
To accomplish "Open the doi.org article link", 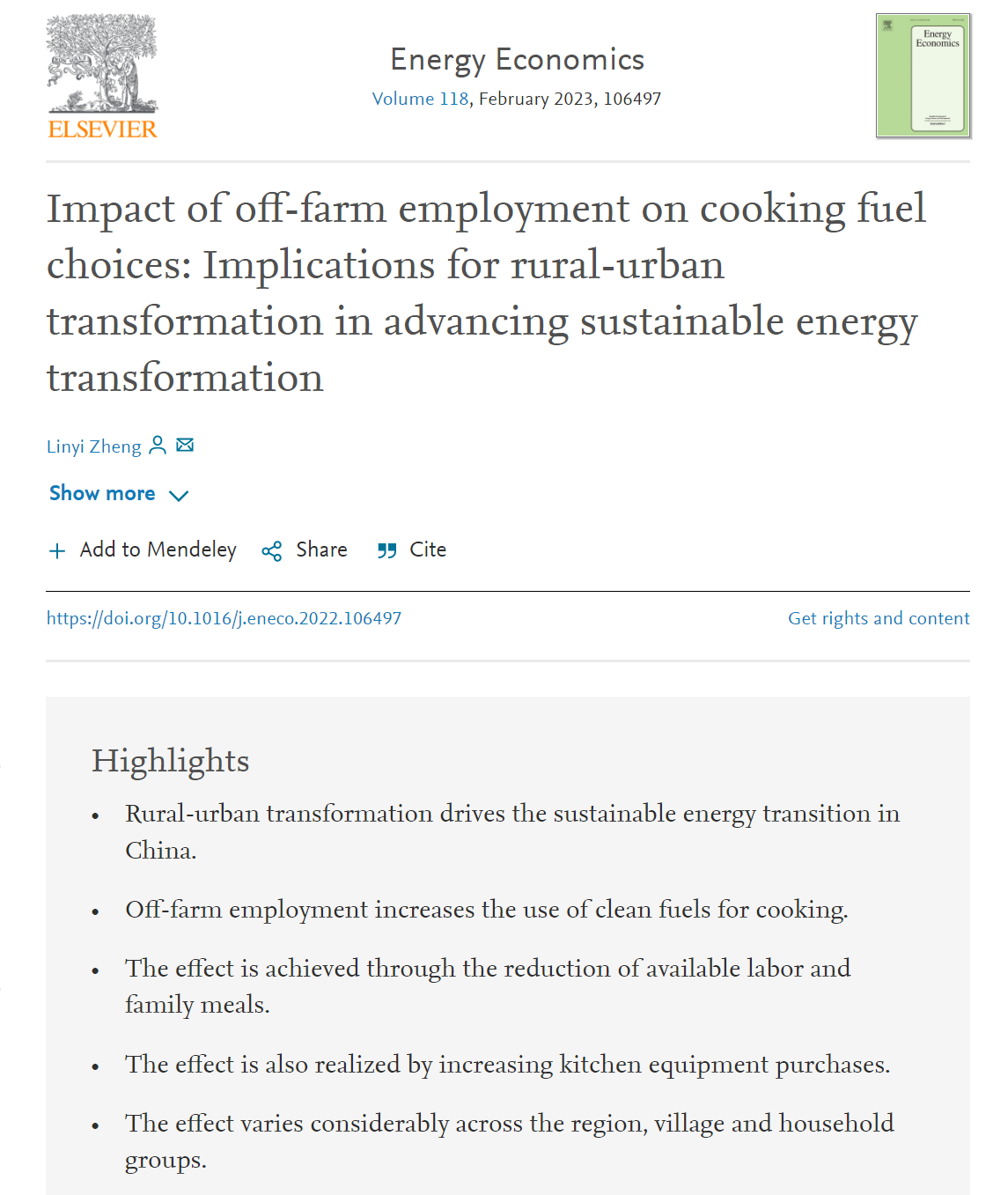I will [x=224, y=618].
